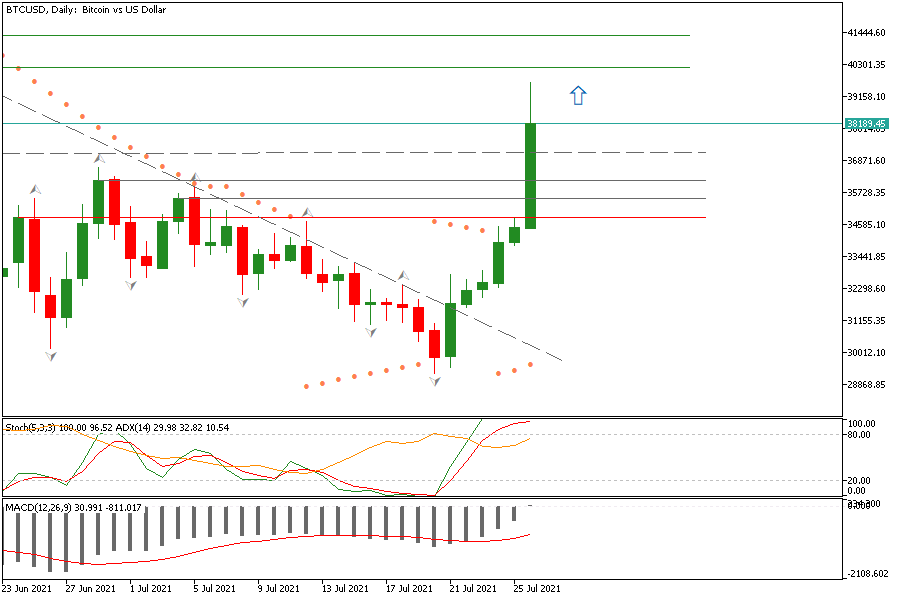Click the 20.00 stochastic level label
The image size is (900, 600).
click(x=859, y=481)
